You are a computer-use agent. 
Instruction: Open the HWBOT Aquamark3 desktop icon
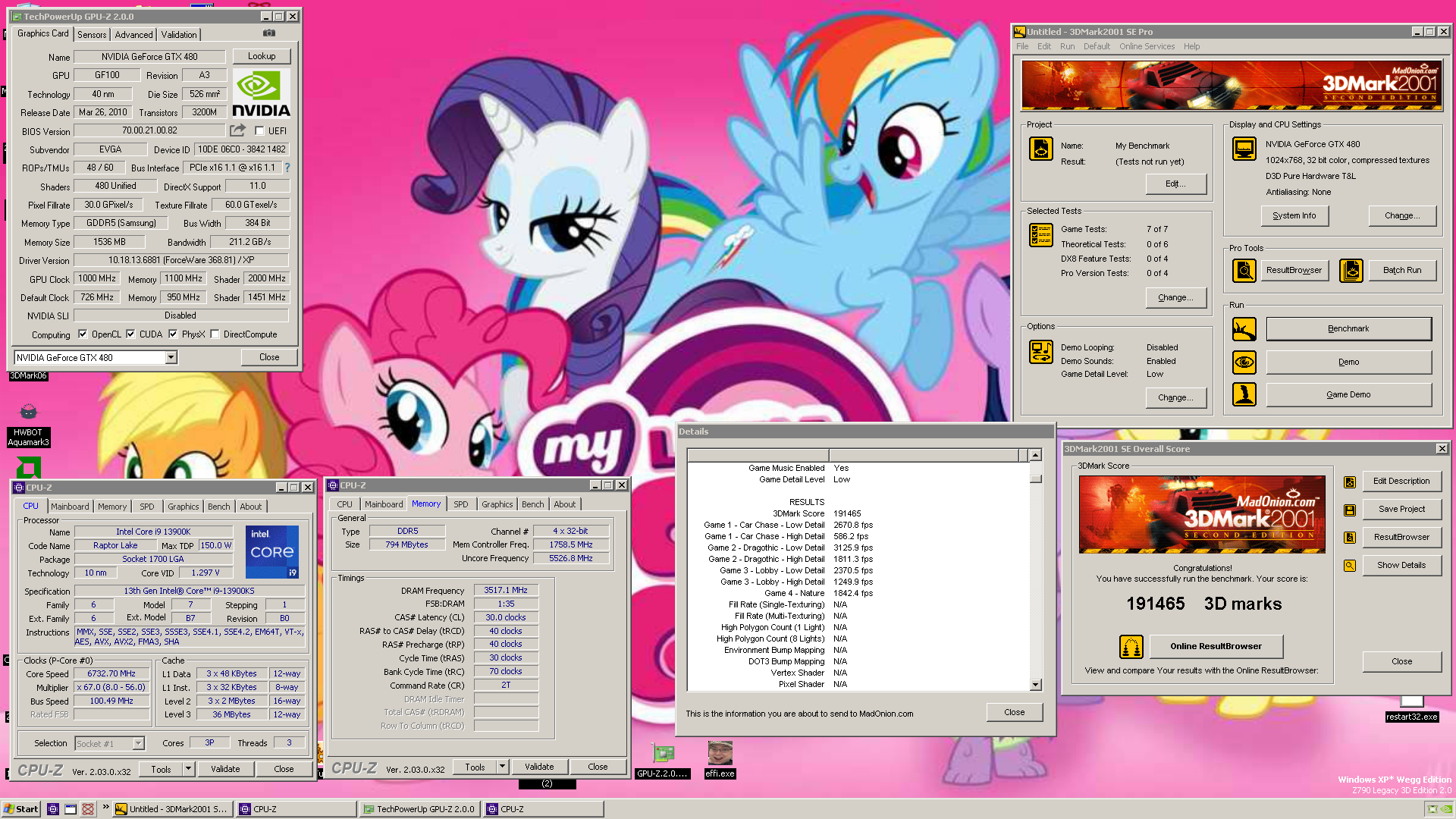coord(28,424)
